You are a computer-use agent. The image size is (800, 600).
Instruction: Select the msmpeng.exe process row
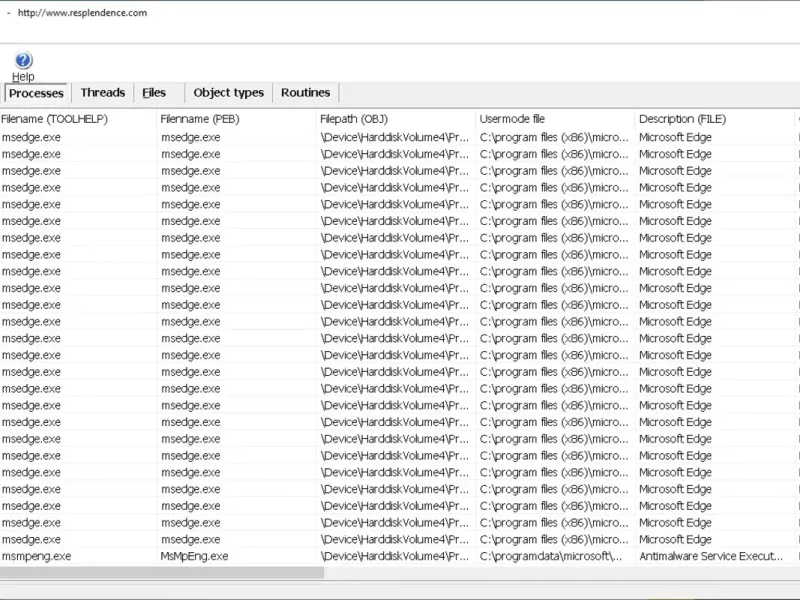pos(400,556)
